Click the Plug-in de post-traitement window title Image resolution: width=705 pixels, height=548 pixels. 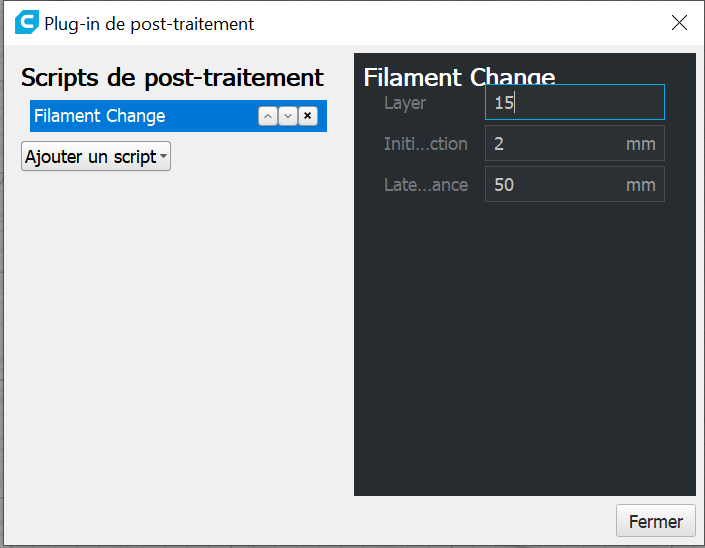[149, 24]
